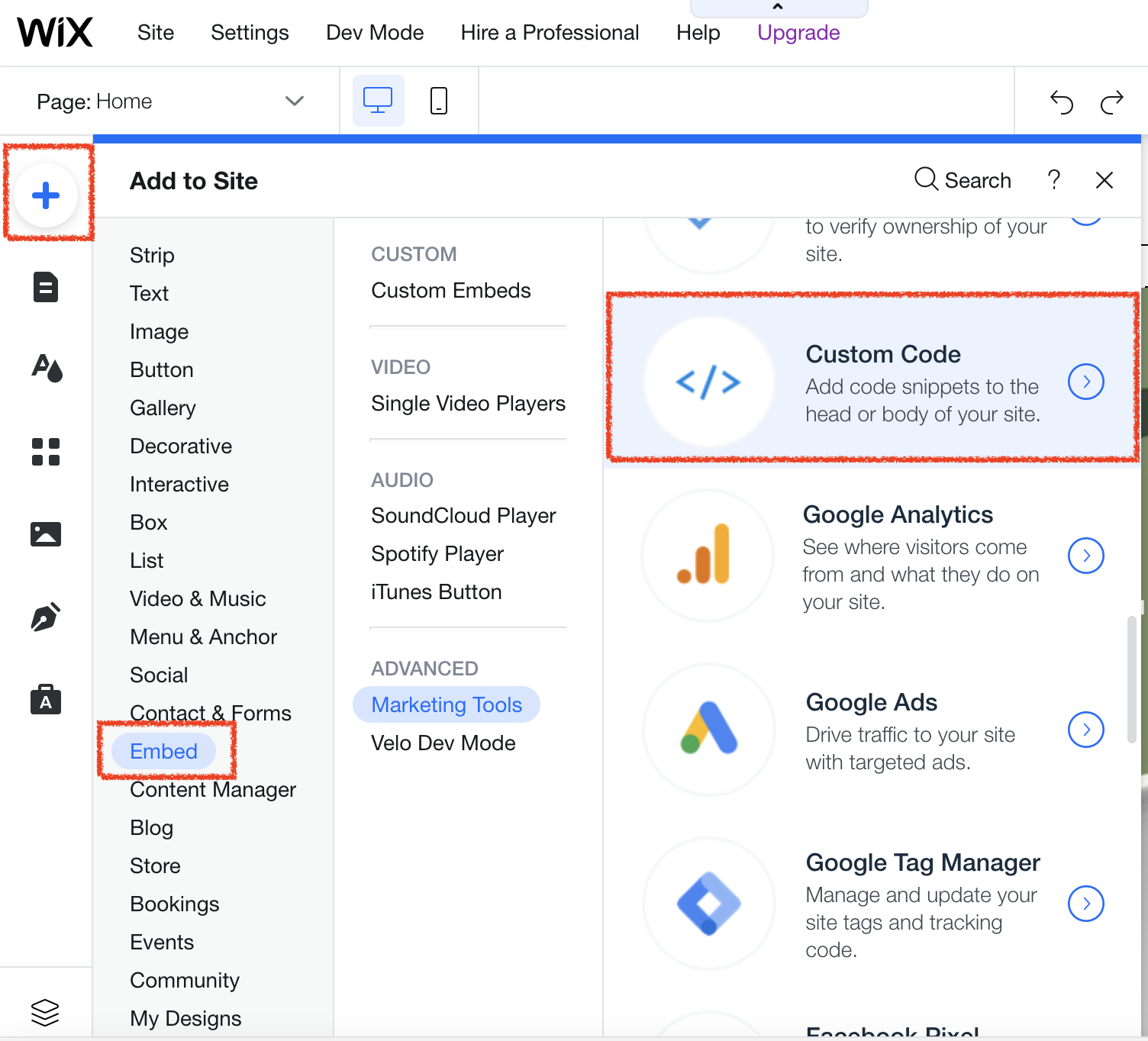Open Google Analytics arrow button
Viewport: 1148px width, 1041px height.
pyautogui.click(x=1086, y=556)
